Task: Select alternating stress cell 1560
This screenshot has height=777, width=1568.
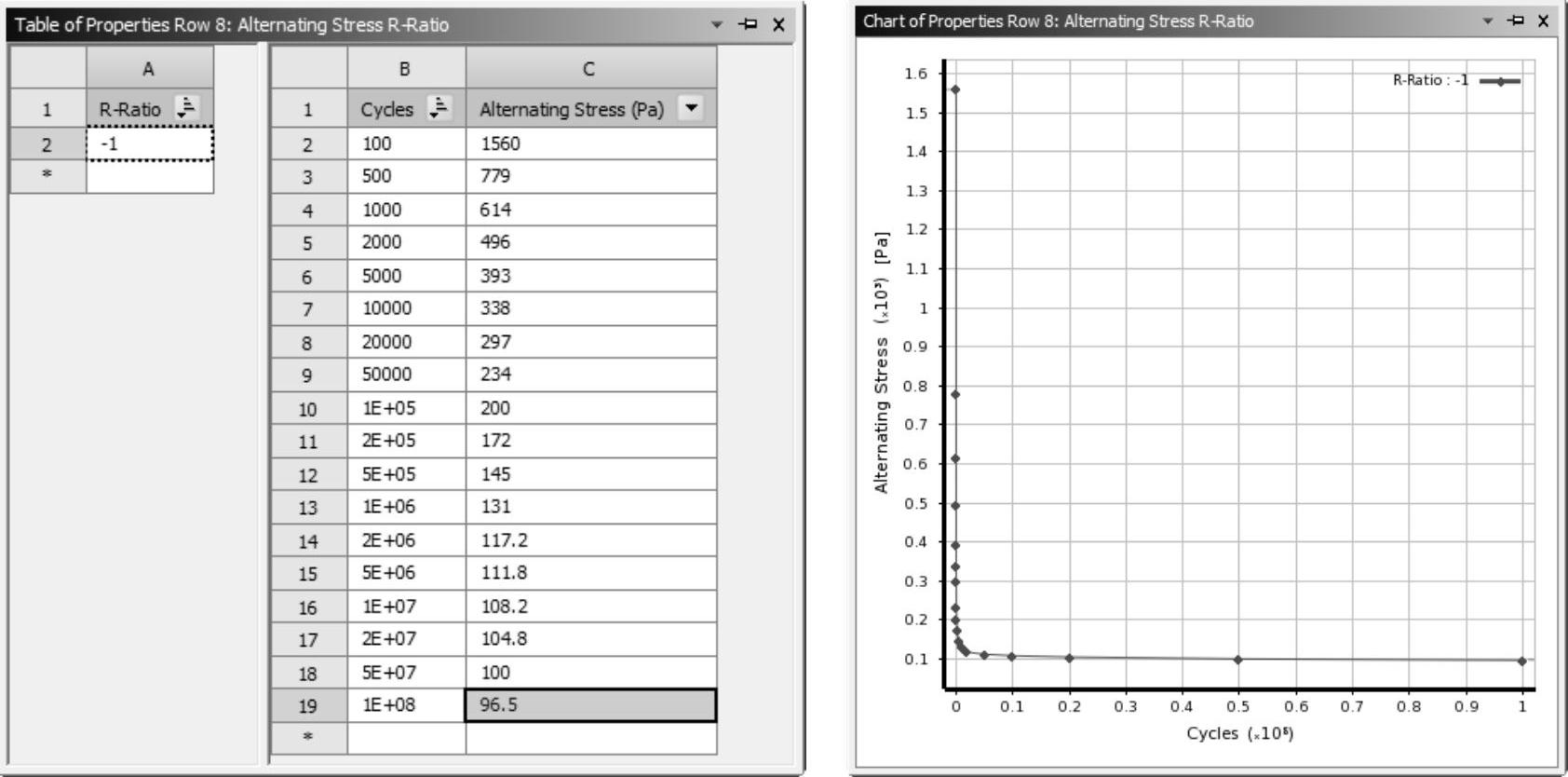Action: (x=591, y=143)
